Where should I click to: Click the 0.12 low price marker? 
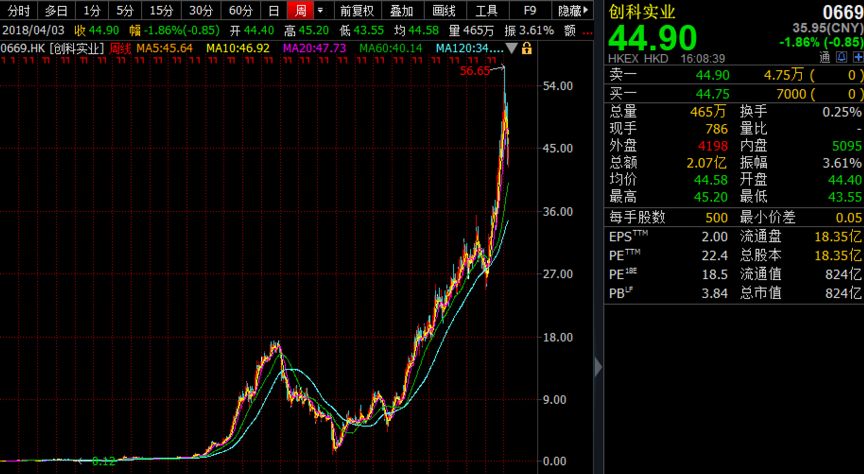tap(104, 461)
